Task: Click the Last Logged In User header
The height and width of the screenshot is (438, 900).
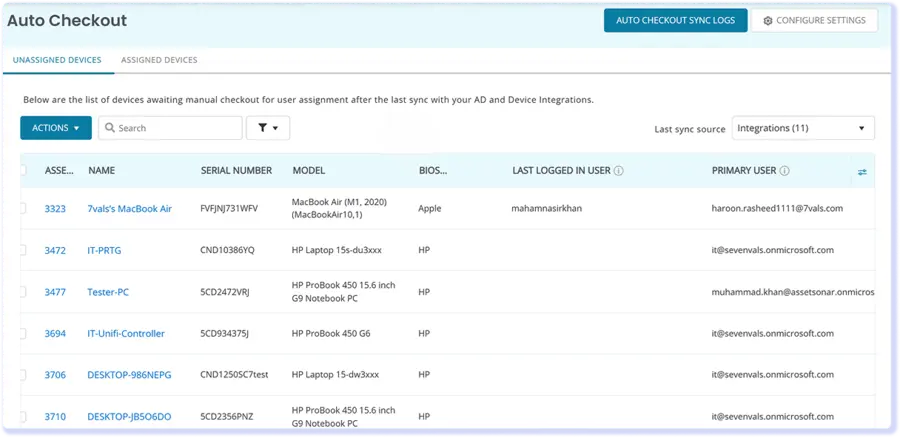Action: pyautogui.click(x=561, y=170)
